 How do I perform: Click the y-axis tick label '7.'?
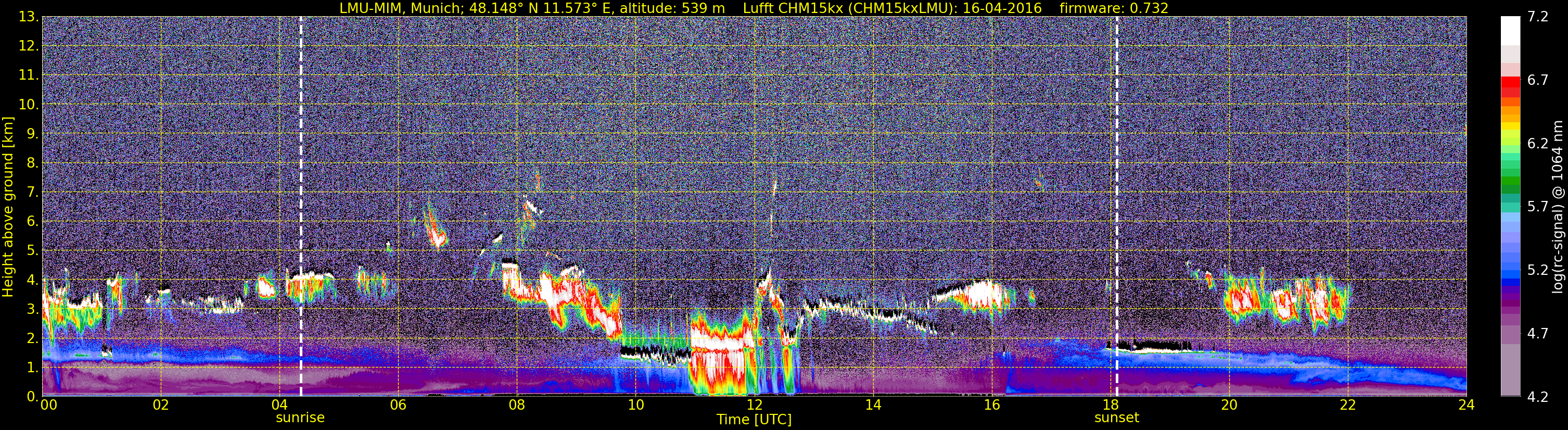click(32, 193)
